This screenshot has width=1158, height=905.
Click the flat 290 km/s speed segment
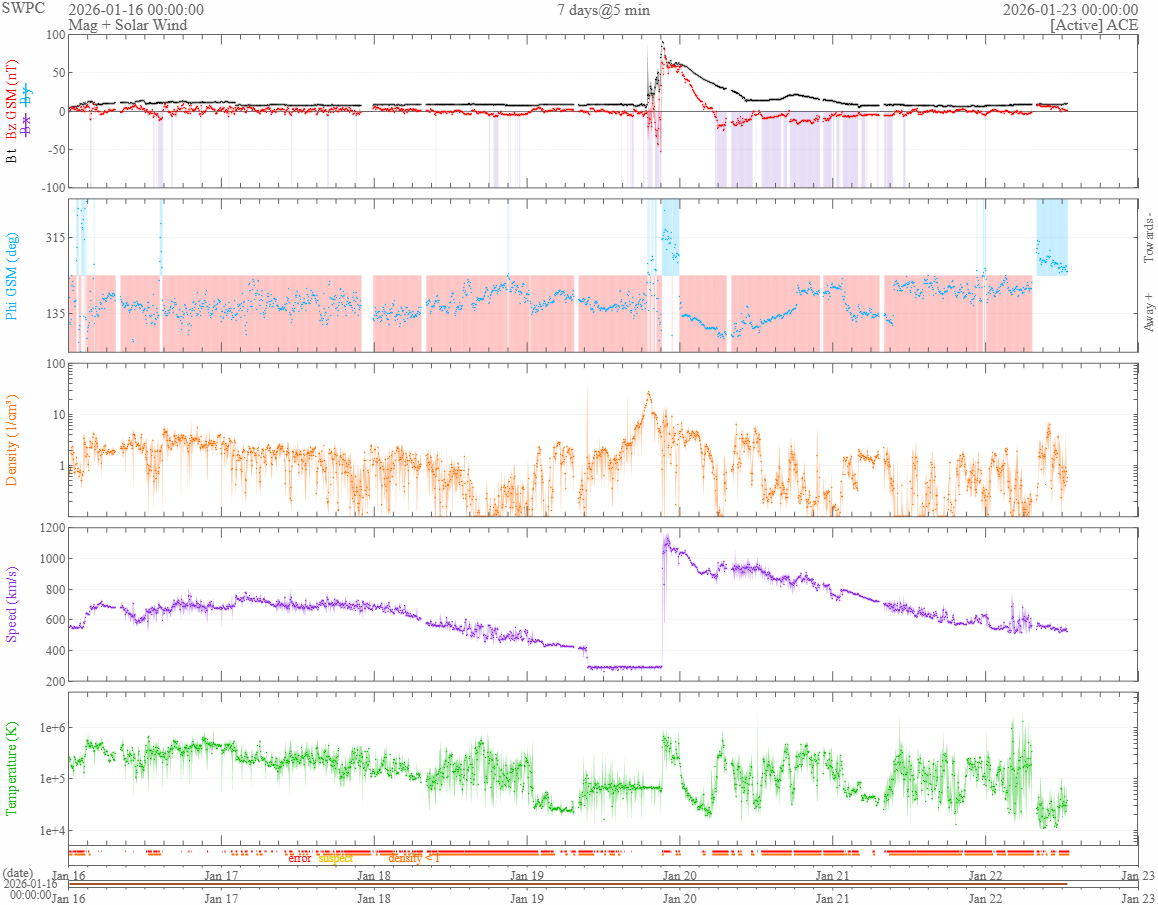(625, 667)
